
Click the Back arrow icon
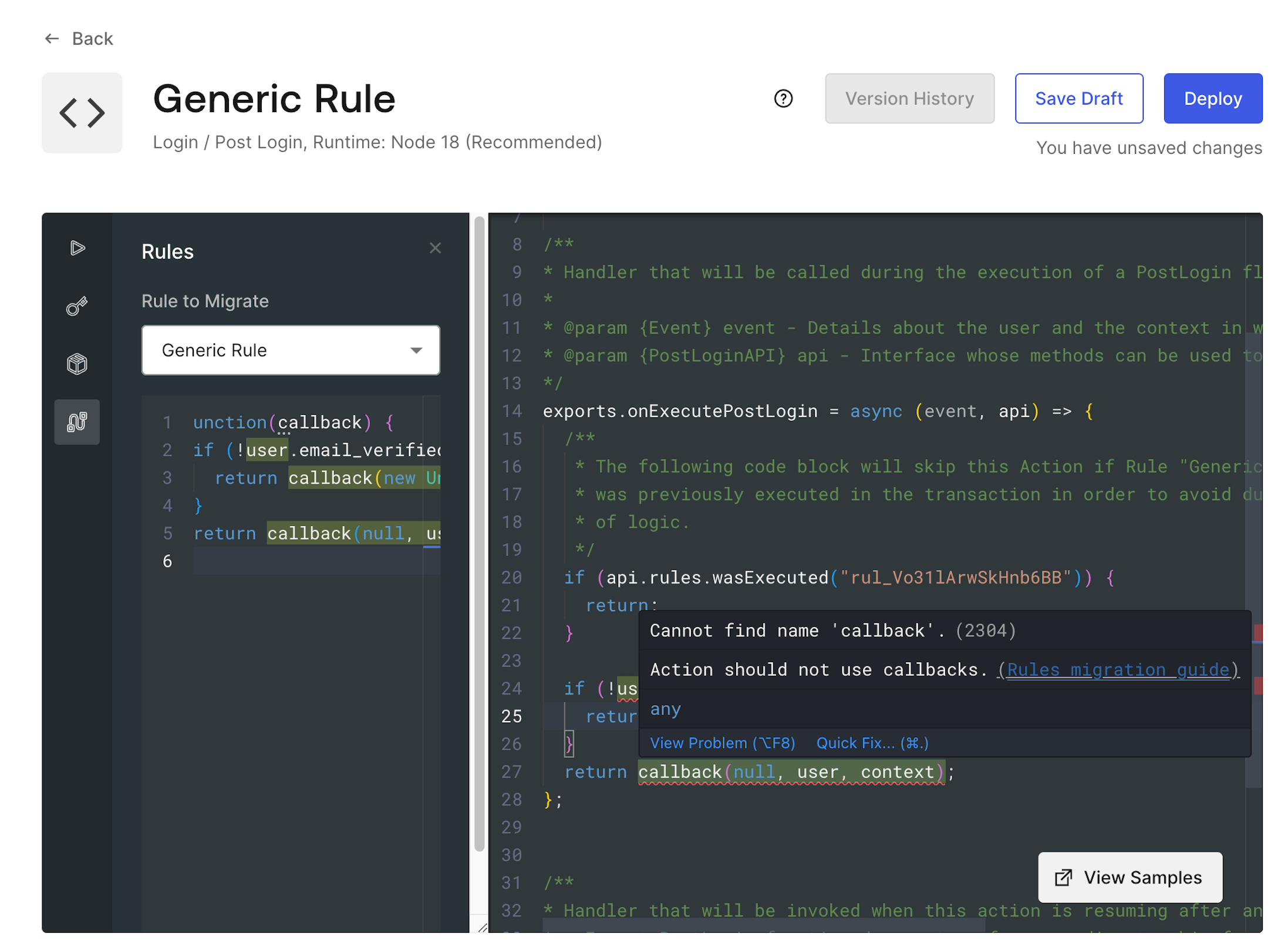click(52, 39)
